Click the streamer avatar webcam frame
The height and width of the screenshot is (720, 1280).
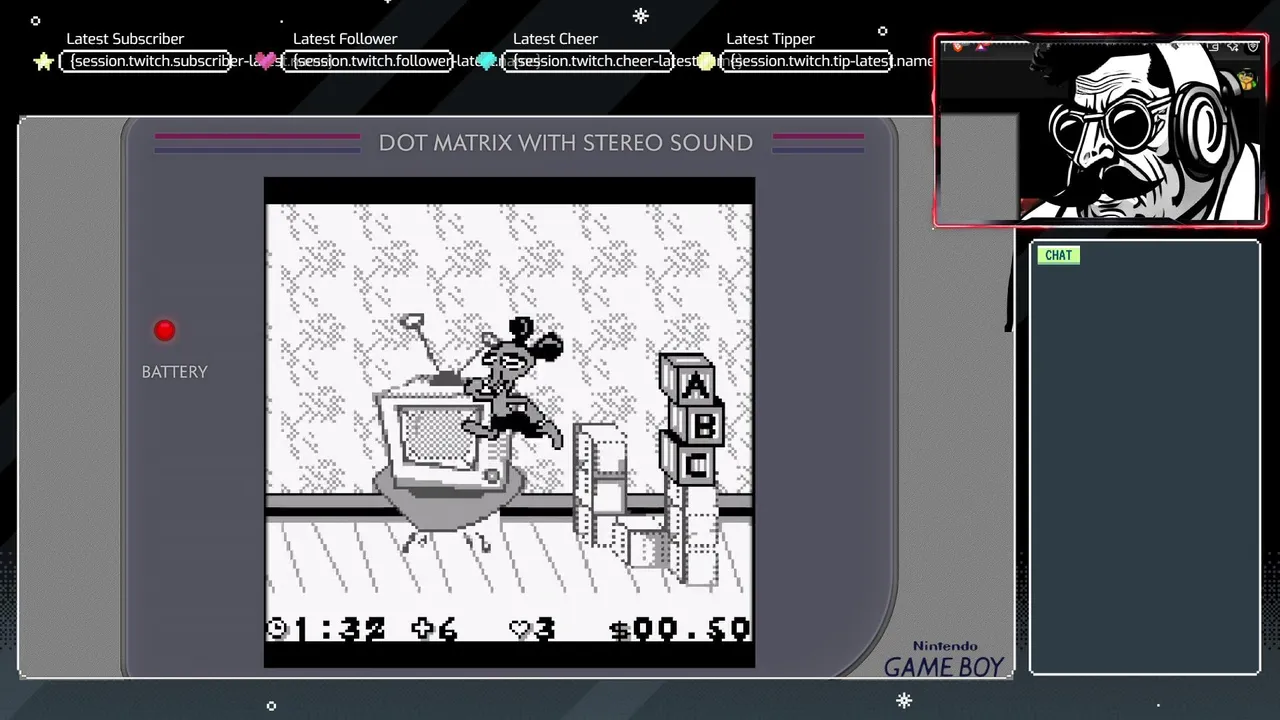pyautogui.click(x=1101, y=131)
